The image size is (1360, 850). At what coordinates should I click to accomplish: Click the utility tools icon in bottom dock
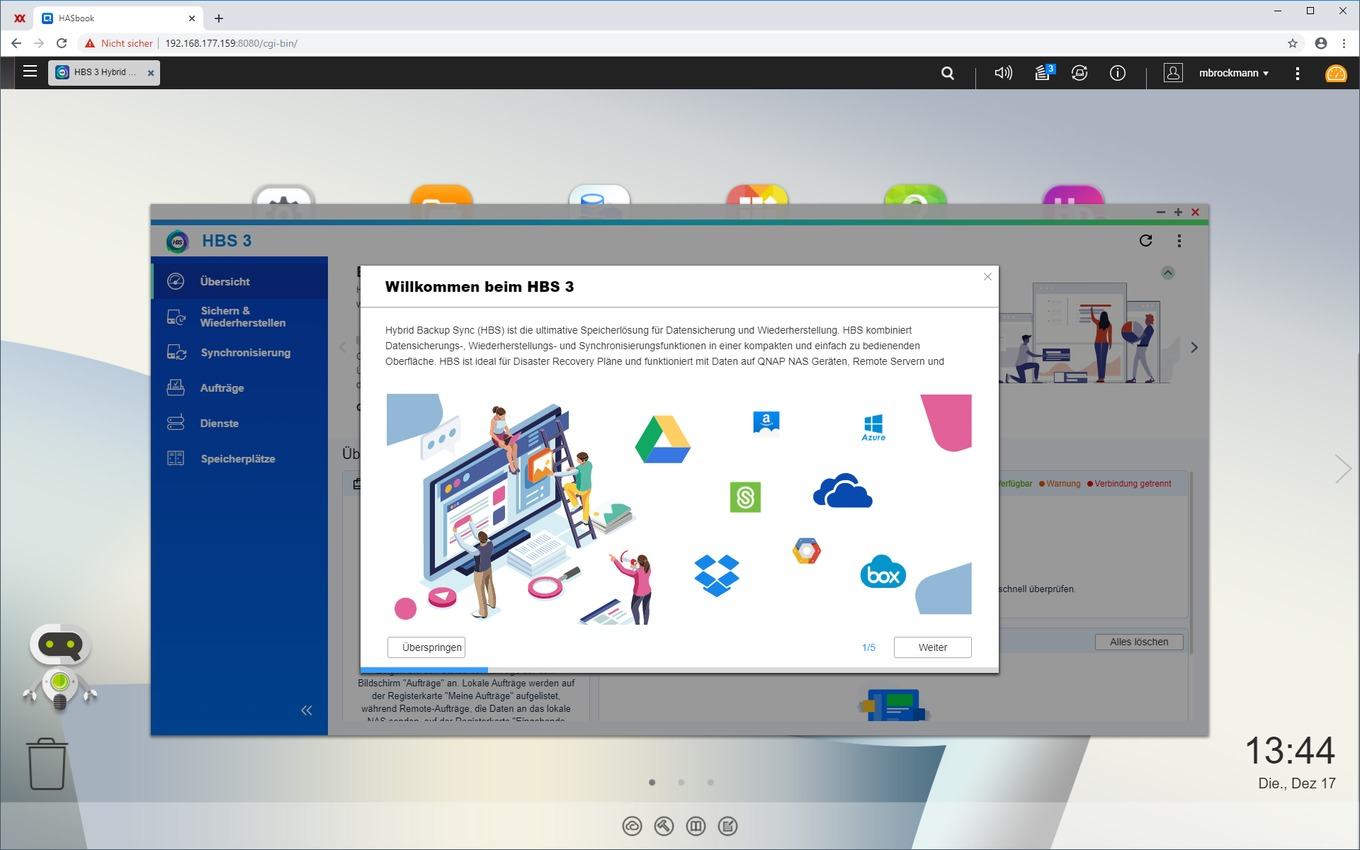pyautogui.click(x=664, y=826)
